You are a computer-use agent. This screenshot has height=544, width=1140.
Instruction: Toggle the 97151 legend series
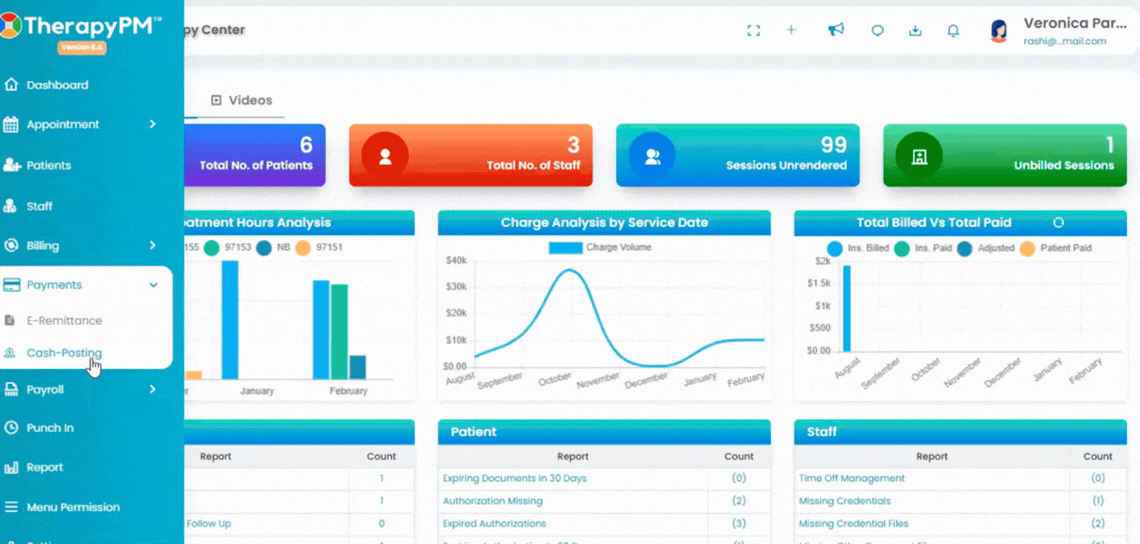(318, 248)
